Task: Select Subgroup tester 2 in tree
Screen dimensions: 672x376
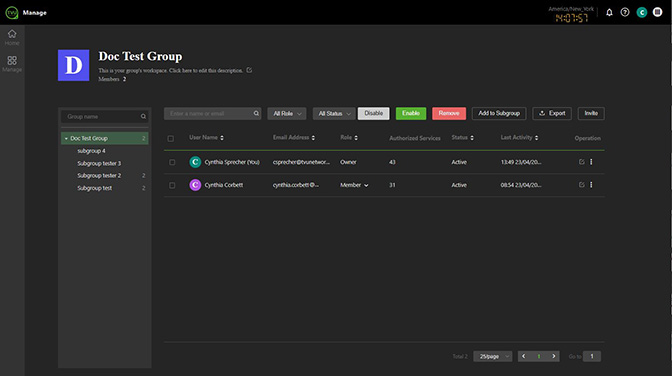Action: [99, 175]
